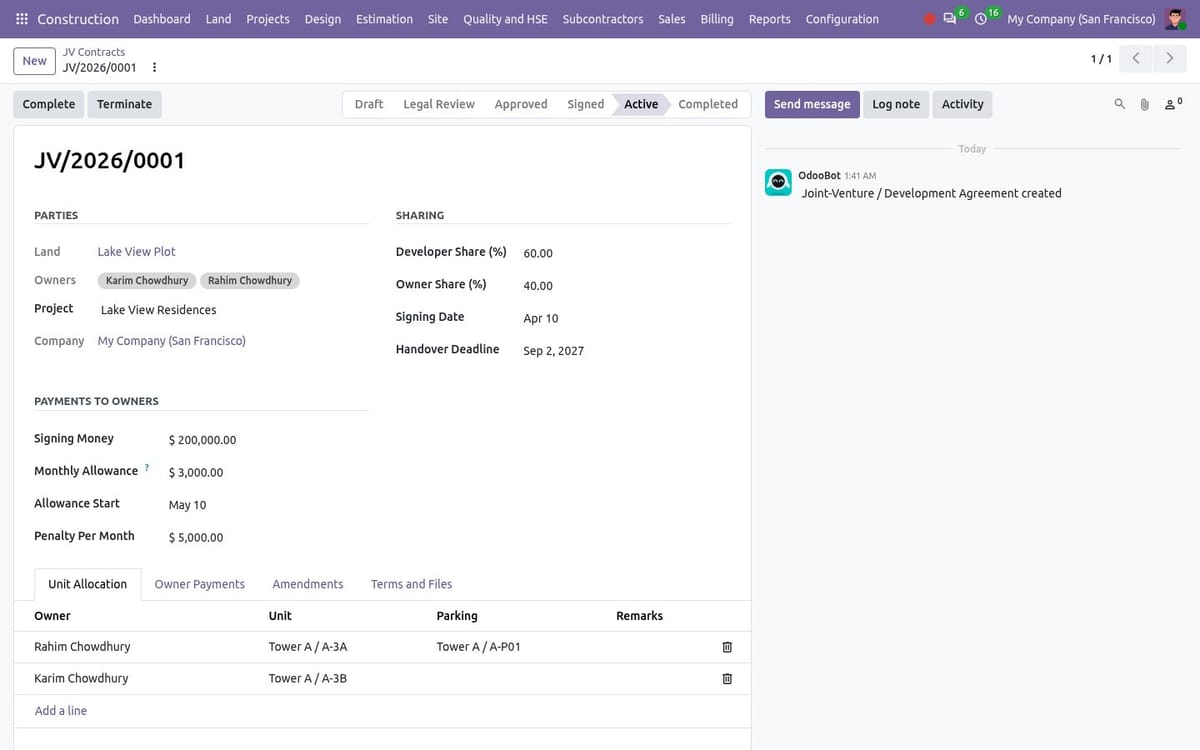Open the Allowance Start date May 10
This screenshot has width=1200, height=750.
tap(267, 505)
